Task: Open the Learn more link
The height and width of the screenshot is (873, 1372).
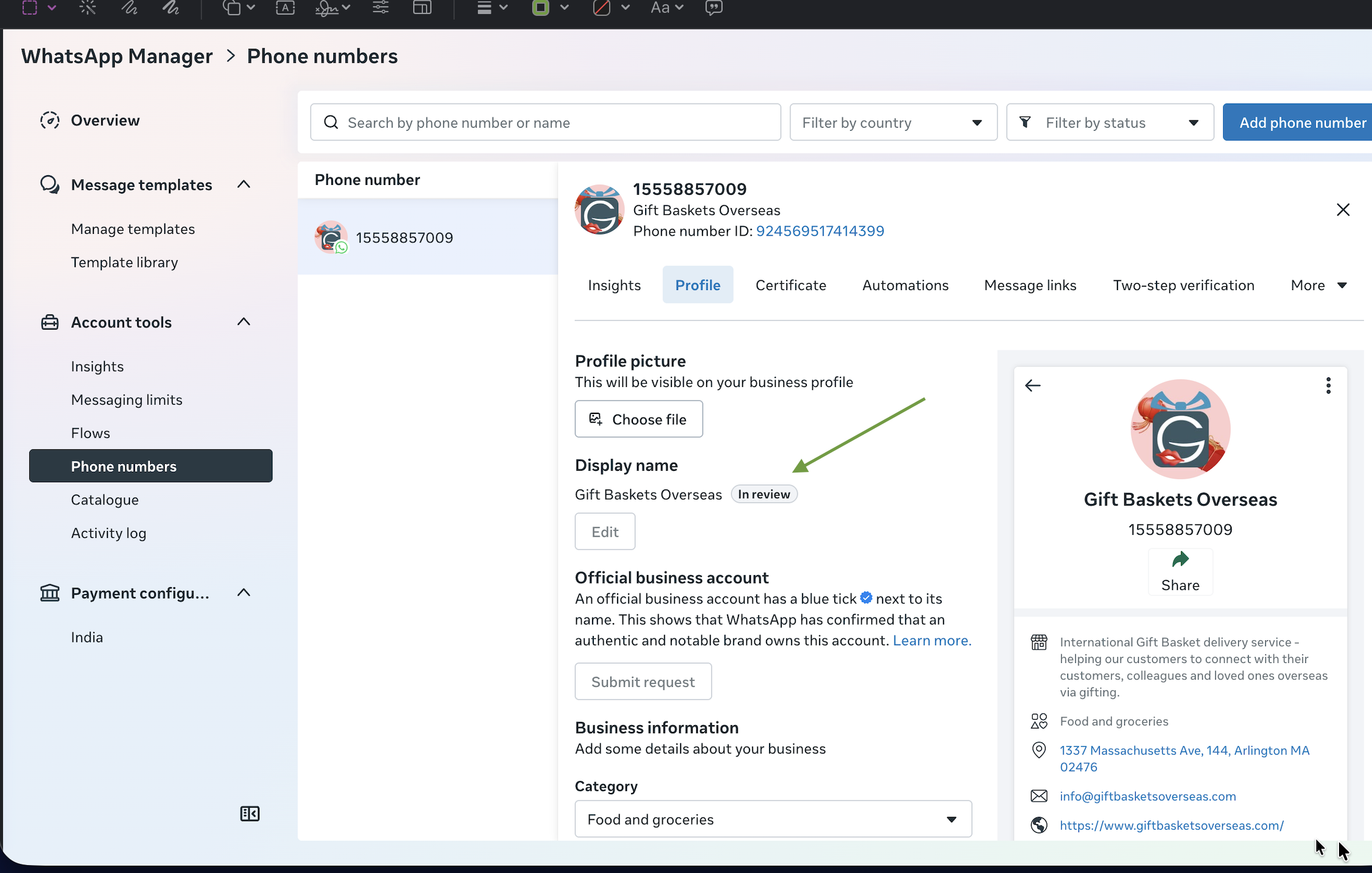Action: click(932, 640)
